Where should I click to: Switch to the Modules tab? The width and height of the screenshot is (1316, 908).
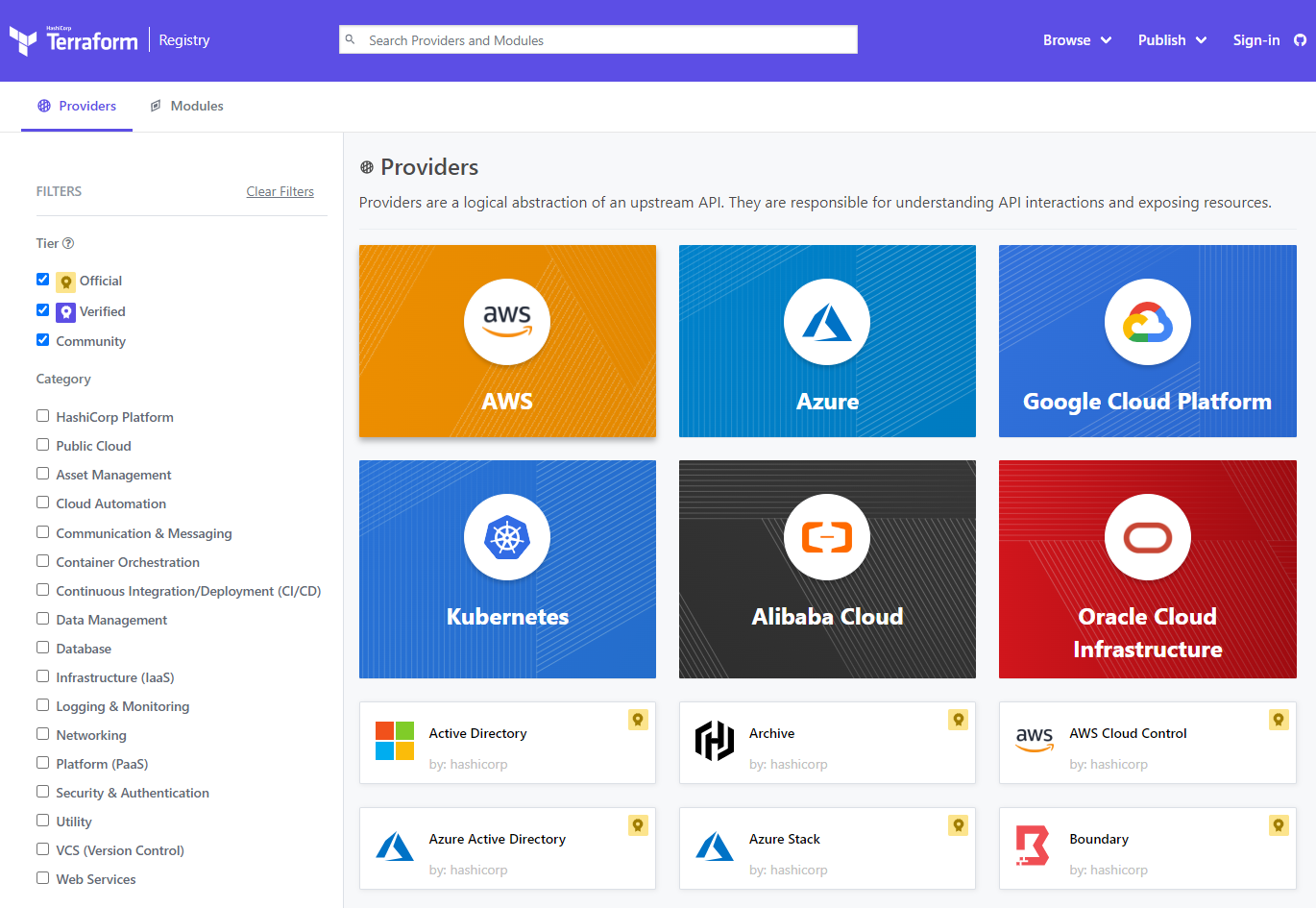187,106
